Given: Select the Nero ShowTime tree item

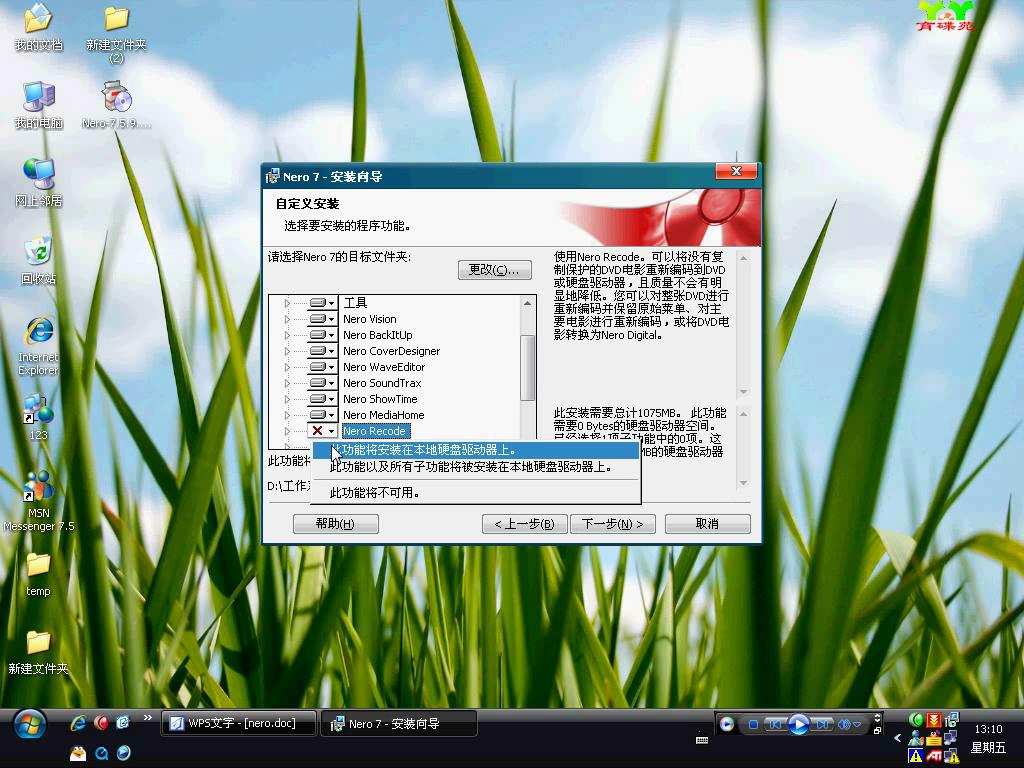Looking at the screenshot, I should (380, 399).
